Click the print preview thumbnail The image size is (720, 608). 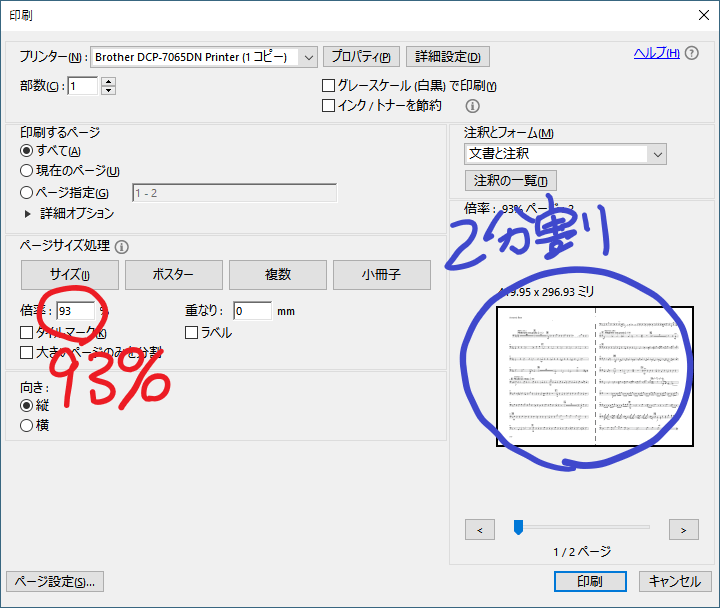pyautogui.click(x=595, y=376)
